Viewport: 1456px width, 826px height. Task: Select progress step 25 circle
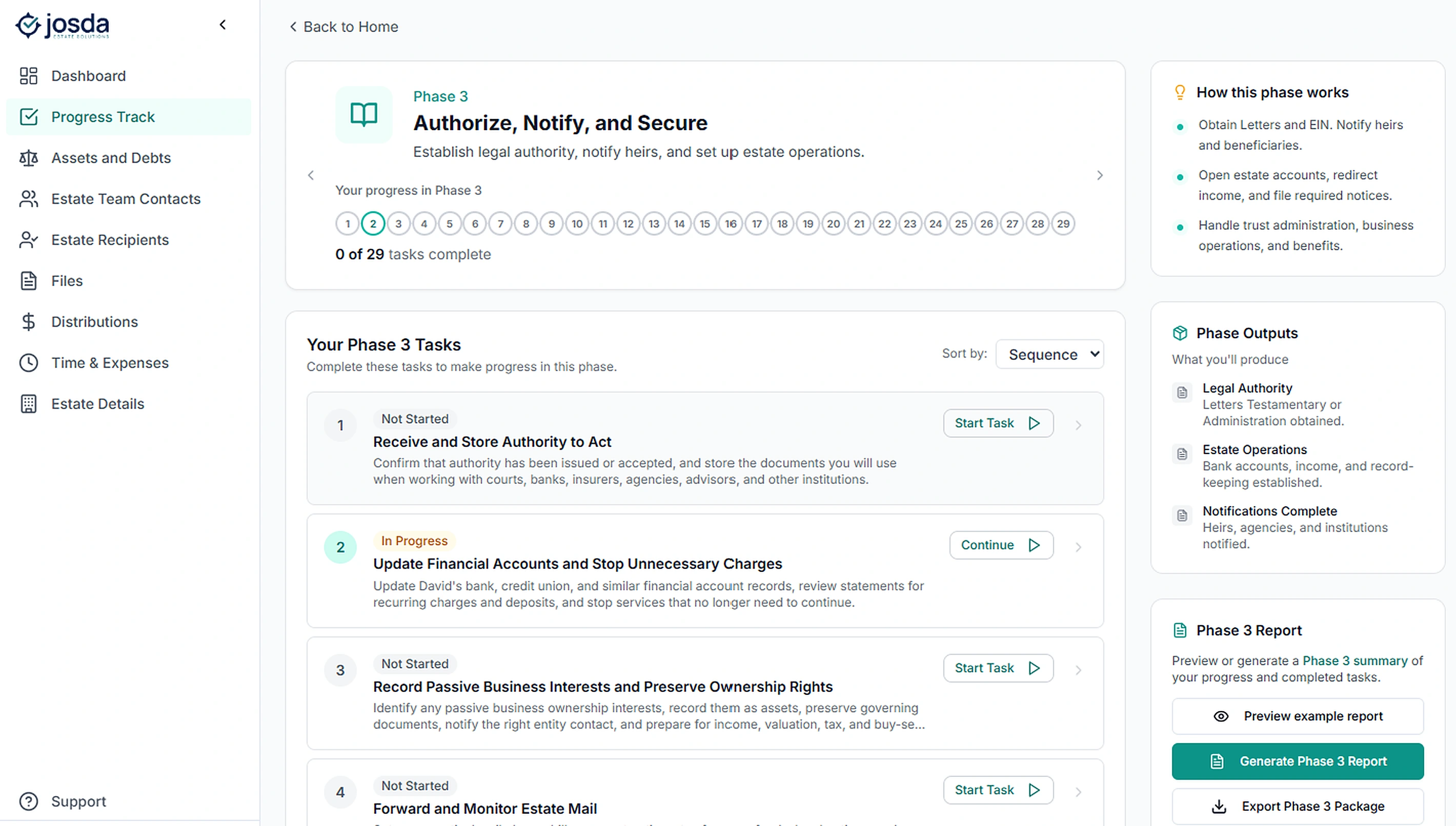point(961,223)
